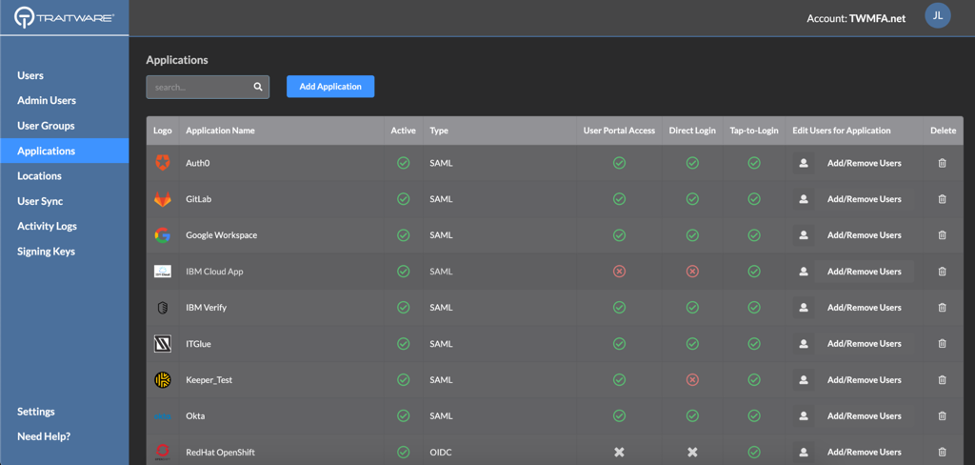
Task: Click Add/Remove Users for Google Workspace
Action: [864, 235]
